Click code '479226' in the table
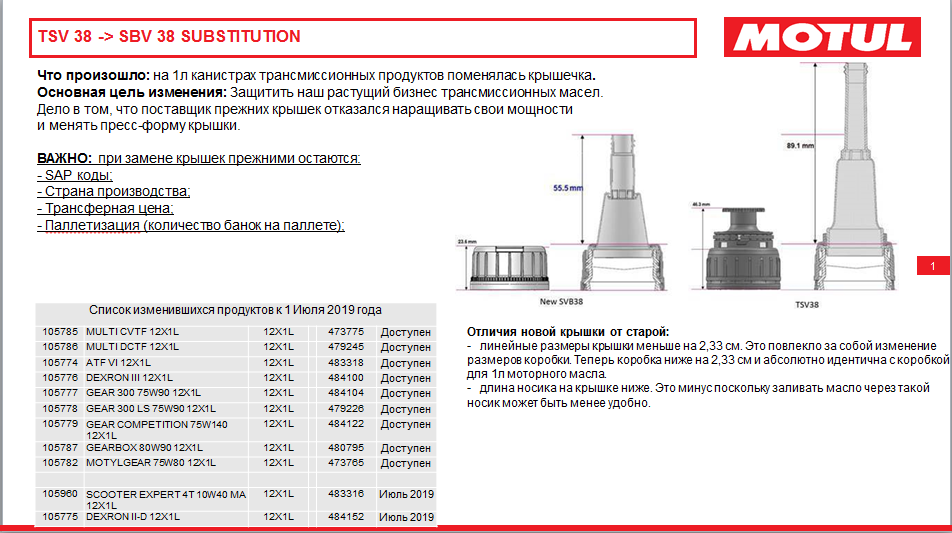The height and width of the screenshot is (533, 952). click(346, 409)
